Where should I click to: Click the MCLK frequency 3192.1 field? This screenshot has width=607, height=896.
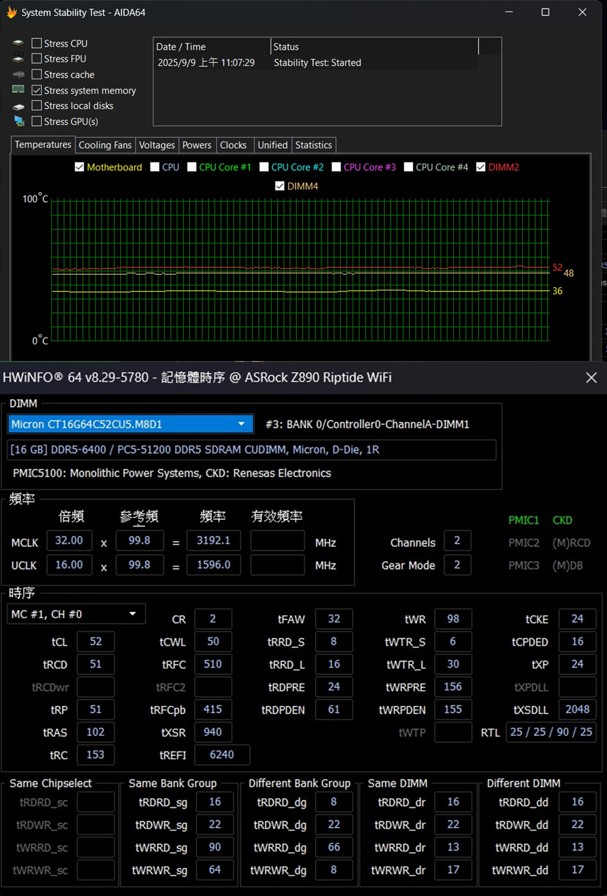tap(213, 541)
